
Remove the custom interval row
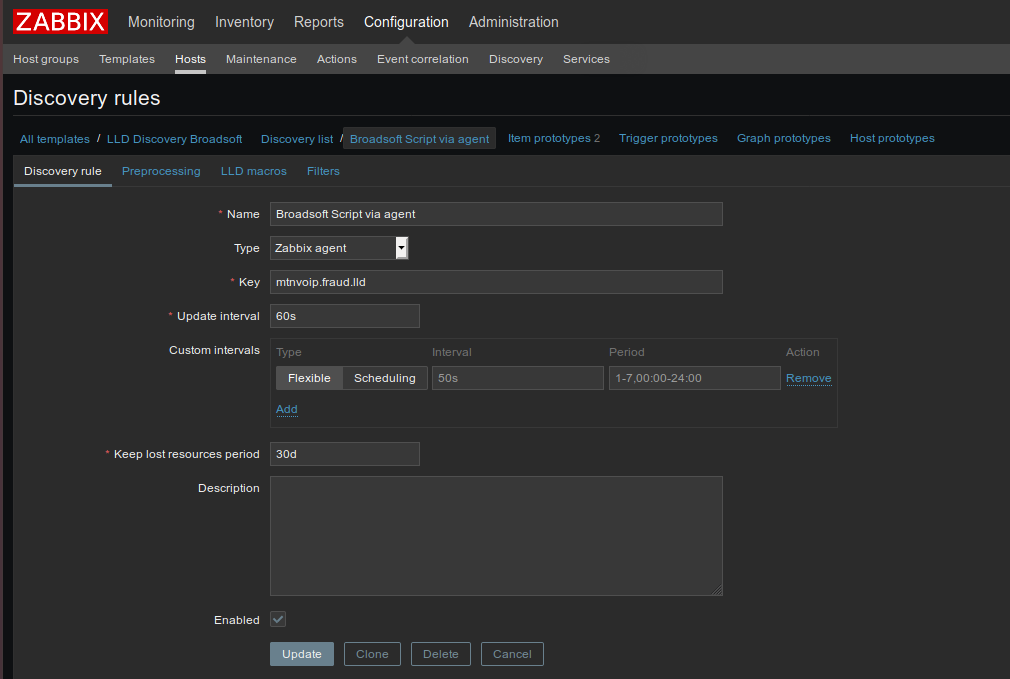(808, 378)
